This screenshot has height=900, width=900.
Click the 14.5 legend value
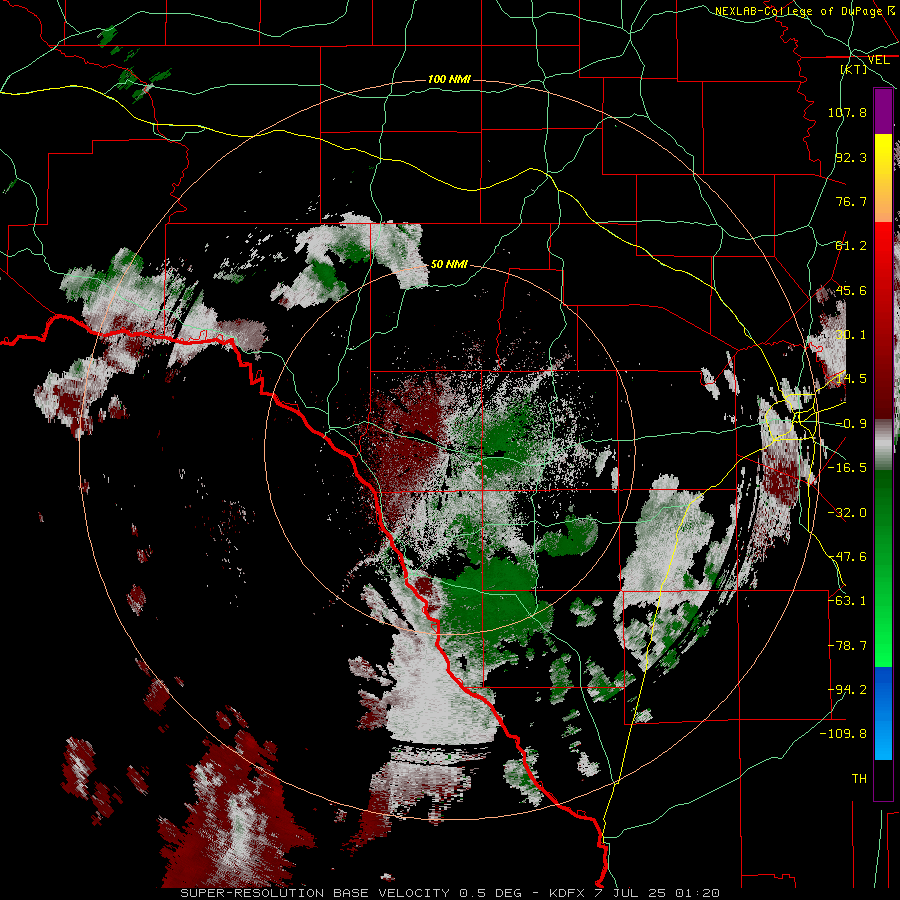point(851,379)
